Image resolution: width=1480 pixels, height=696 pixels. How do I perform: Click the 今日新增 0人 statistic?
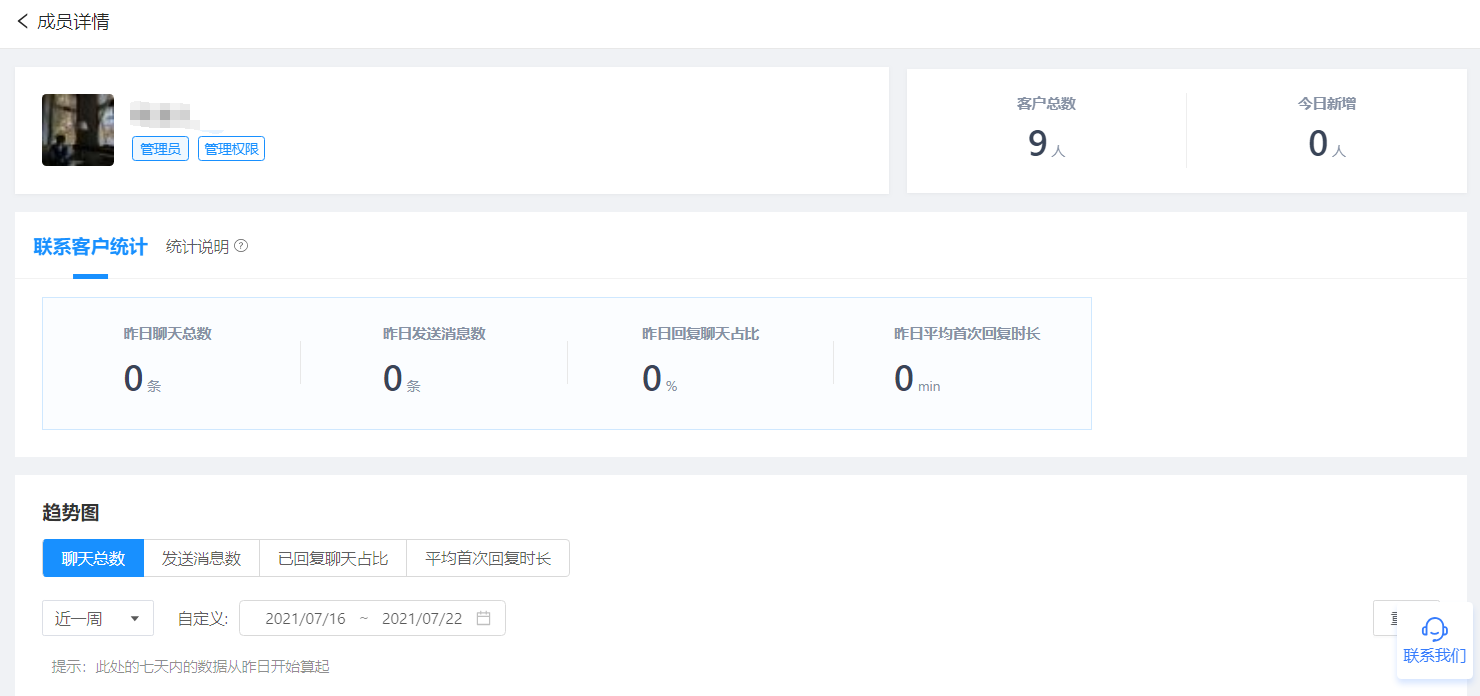click(x=1327, y=131)
